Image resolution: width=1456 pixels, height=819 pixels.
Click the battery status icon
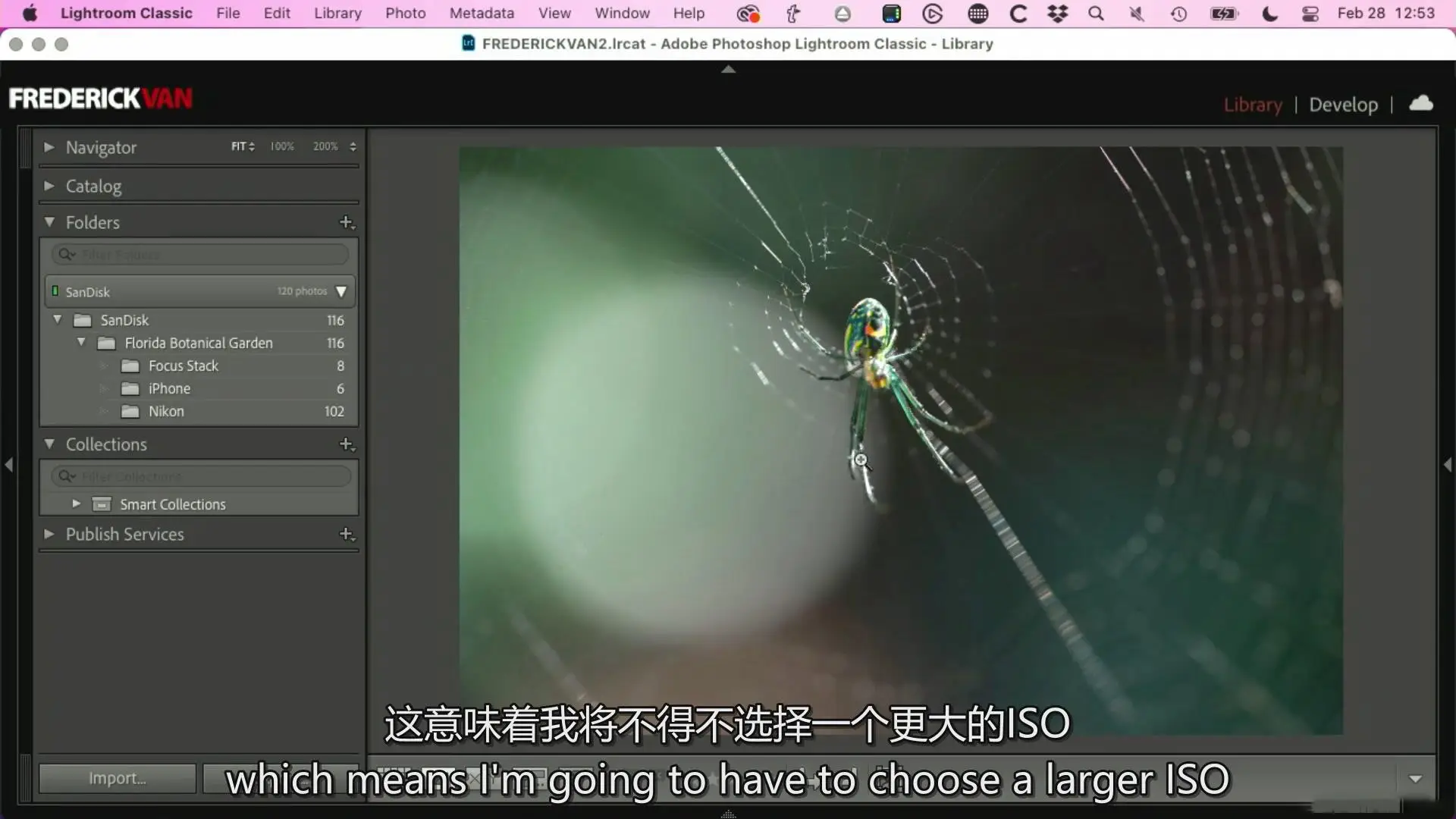tap(1224, 13)
